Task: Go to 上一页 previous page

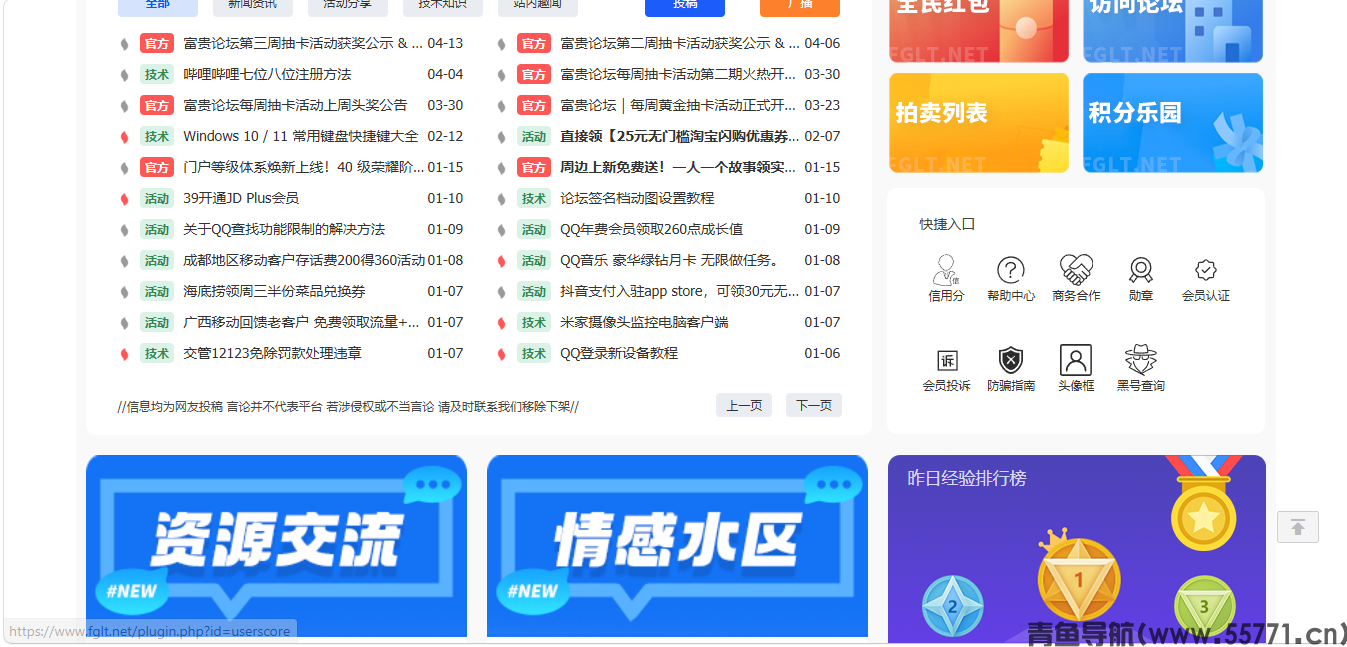Action: [744, 405]
